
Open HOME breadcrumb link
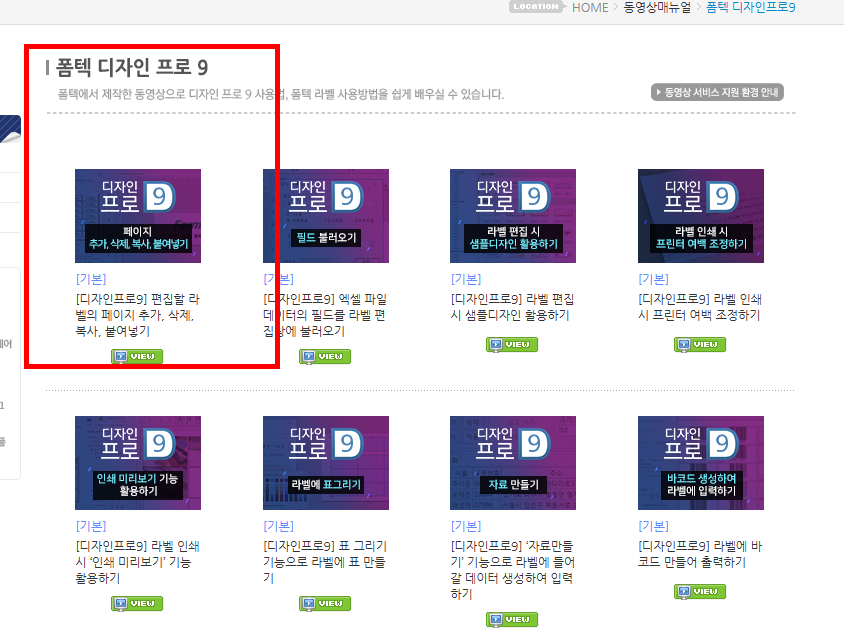coord(590,8)
